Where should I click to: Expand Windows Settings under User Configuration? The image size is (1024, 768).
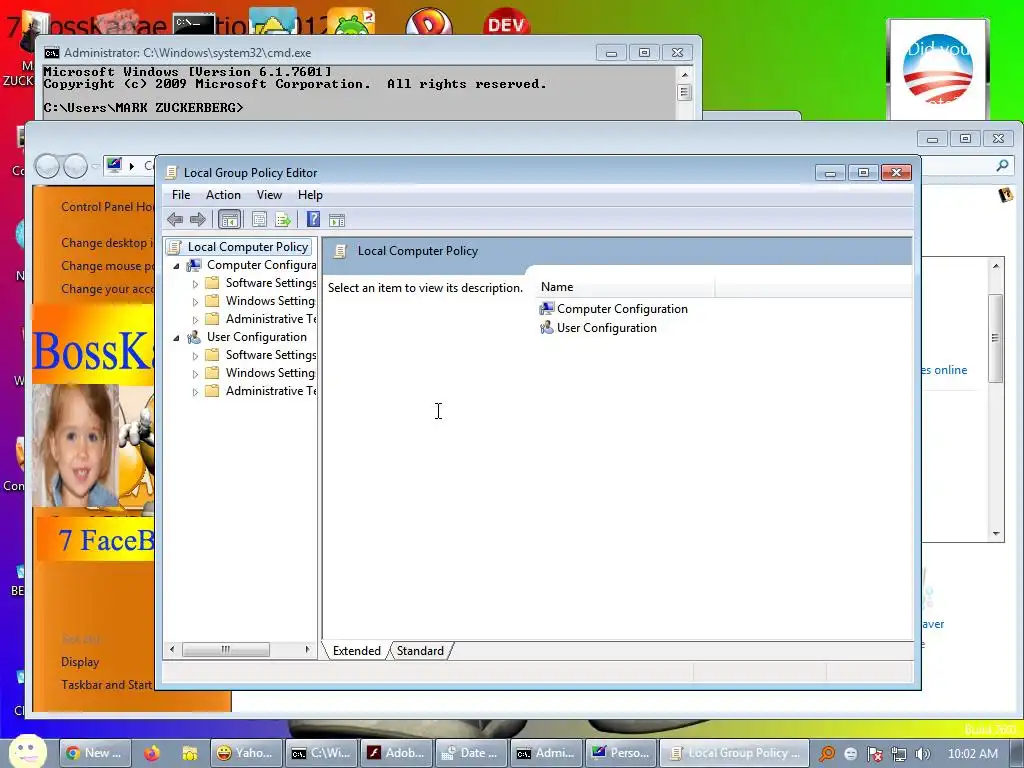point(195,374)
